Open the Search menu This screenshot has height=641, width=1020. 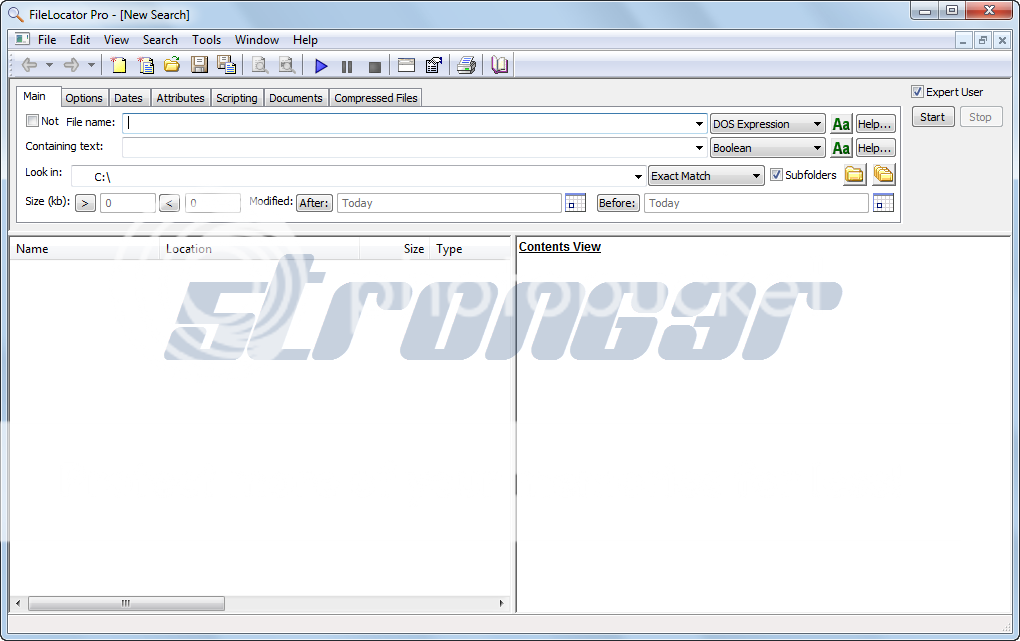click(x=160, y=40)
